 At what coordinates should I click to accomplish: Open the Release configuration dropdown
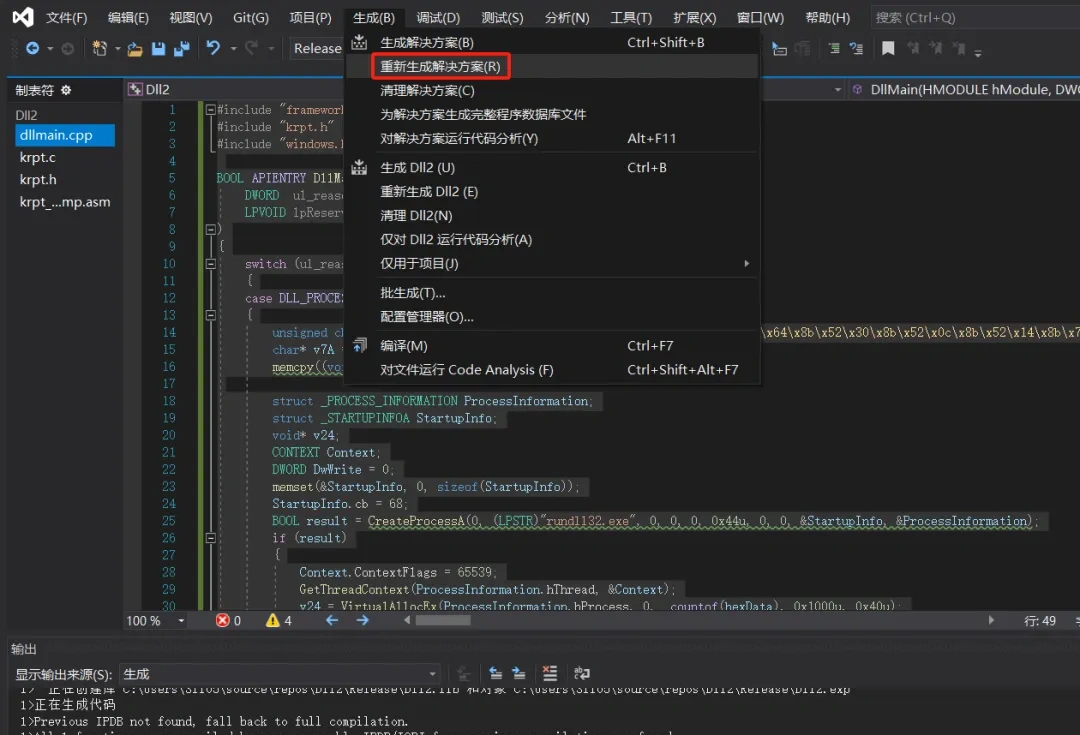318,48
